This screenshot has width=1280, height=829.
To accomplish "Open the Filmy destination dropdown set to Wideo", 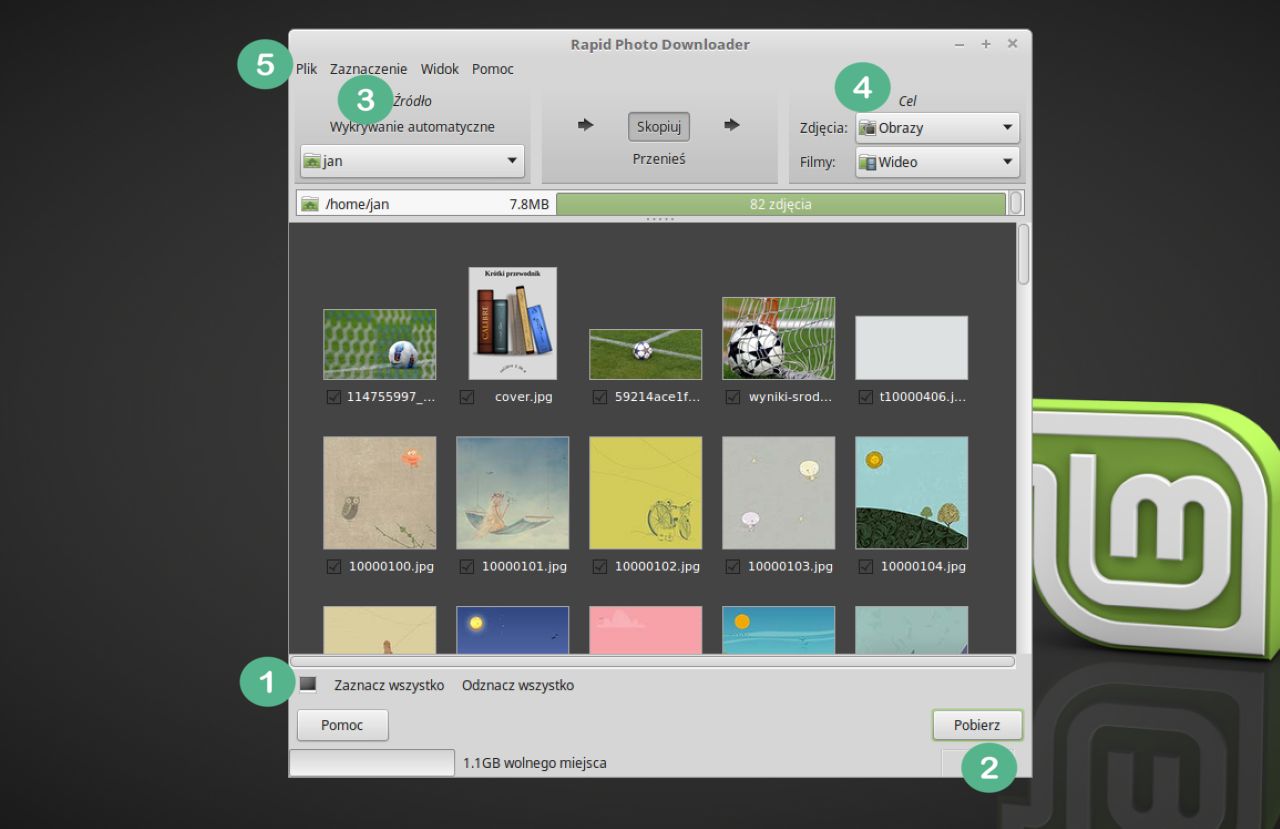I will coord(937,162).
